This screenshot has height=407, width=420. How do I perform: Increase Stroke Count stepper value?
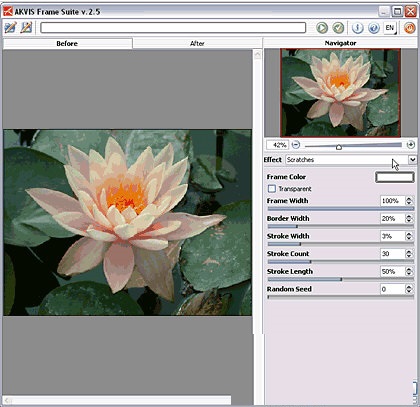pyautogui.click(x=409, y=252)
